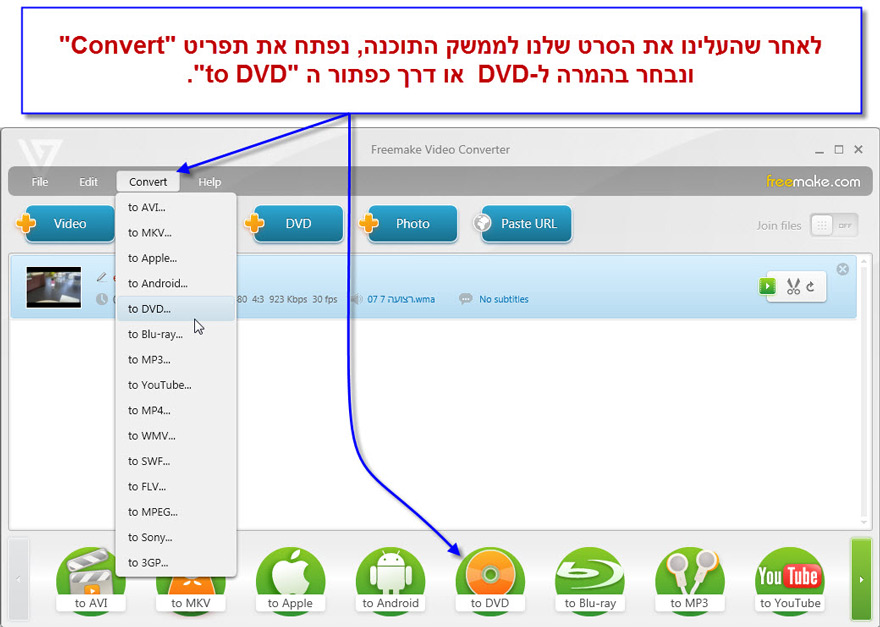Open the Edit menu
The width and height of the screenshot is (880, 627).
(x=88, y=182)
